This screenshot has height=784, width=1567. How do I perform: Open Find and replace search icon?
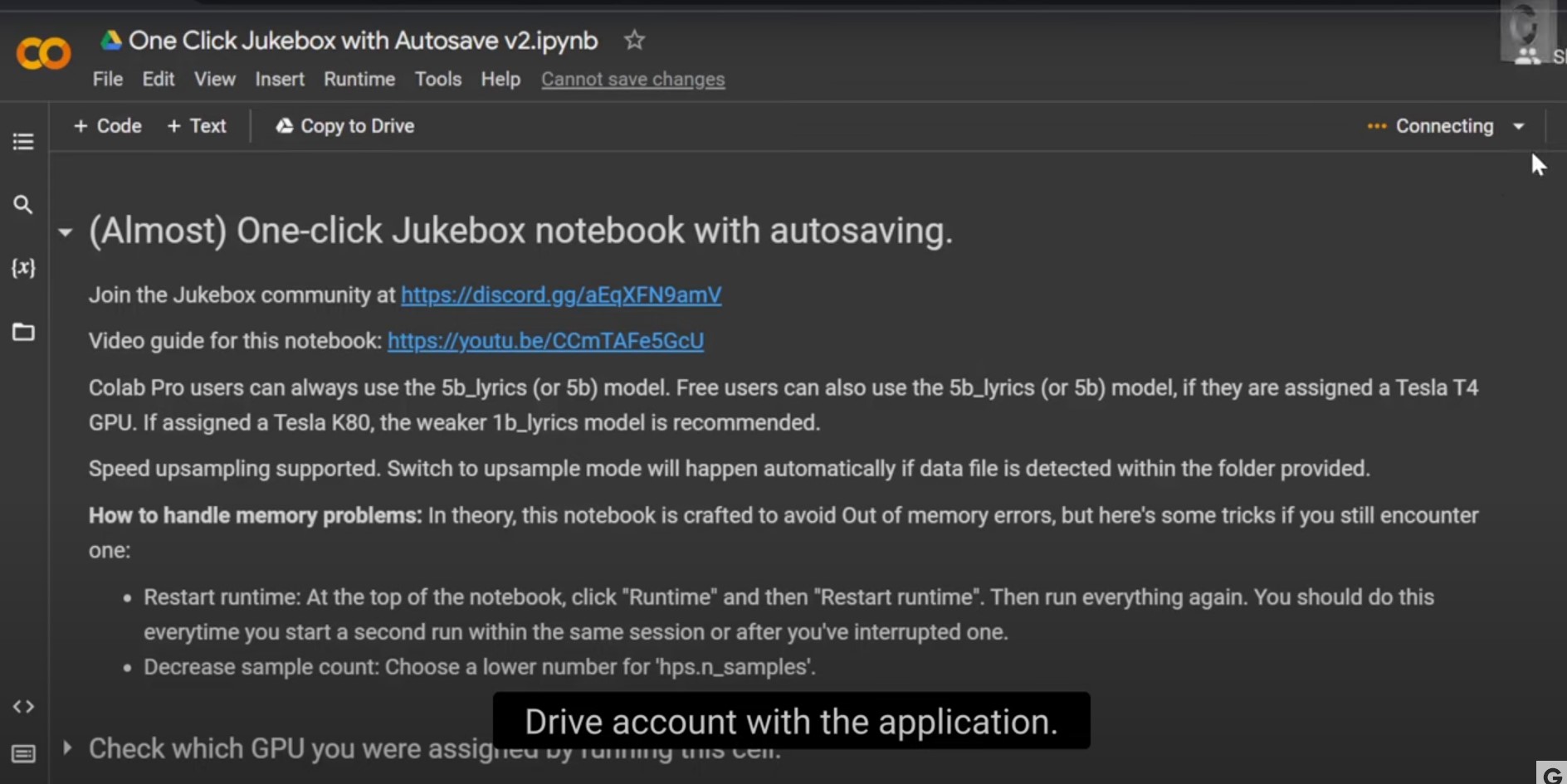coord(23,205)
